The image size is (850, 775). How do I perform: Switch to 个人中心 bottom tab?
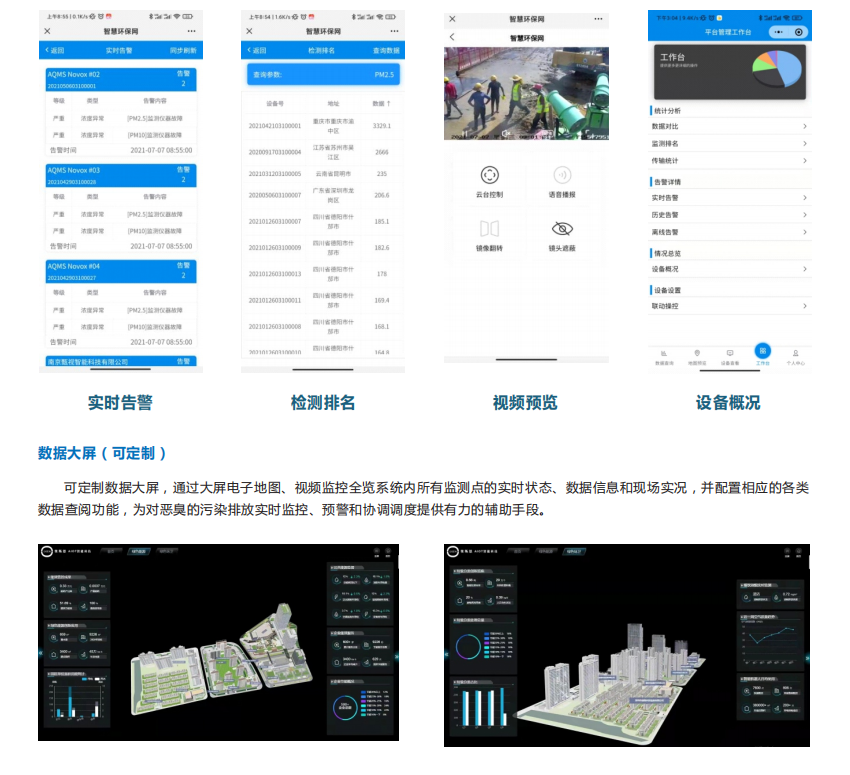tap(795, 357)
